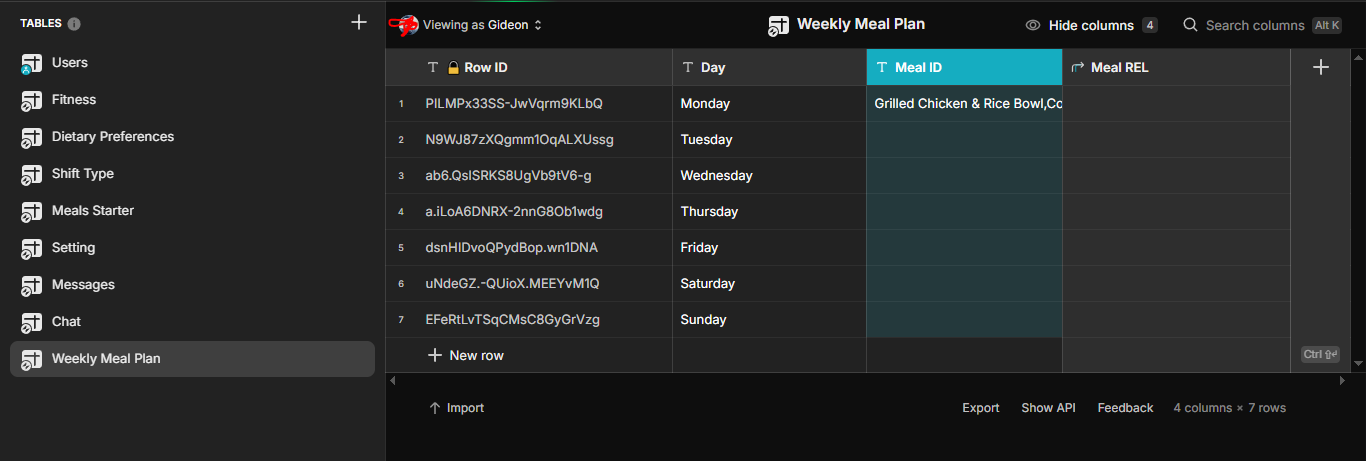The height and width of the screenshot is (461, 1366).
Task: Open the Dietary Preferences table
Action: (112, 137)
